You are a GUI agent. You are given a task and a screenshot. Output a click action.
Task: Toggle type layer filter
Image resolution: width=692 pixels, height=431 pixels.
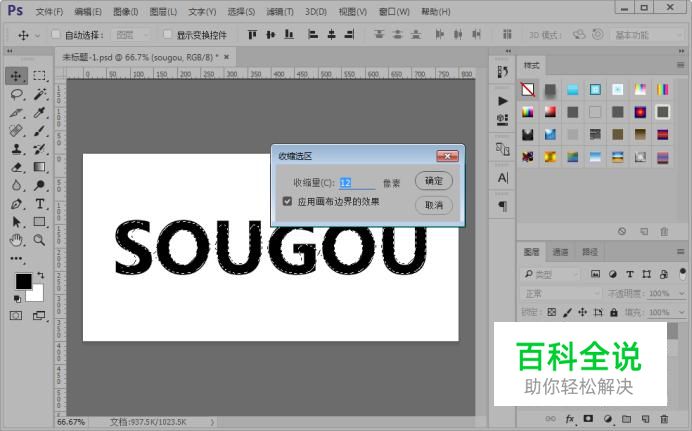tap(630, 274)
